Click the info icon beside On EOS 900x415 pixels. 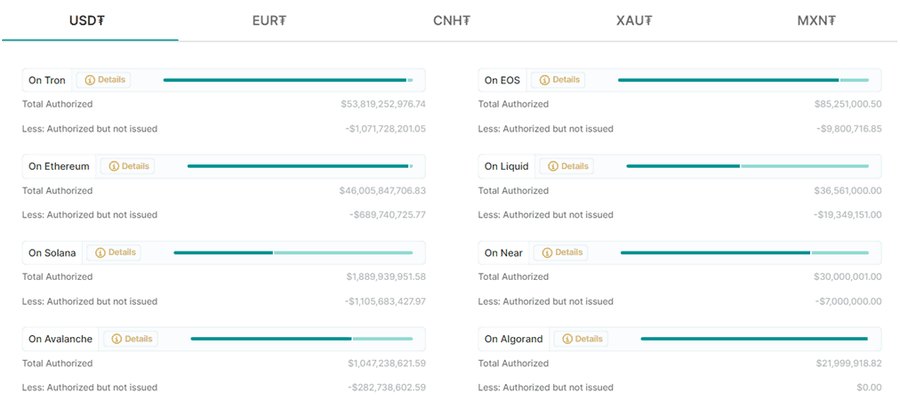pos(545,80)
